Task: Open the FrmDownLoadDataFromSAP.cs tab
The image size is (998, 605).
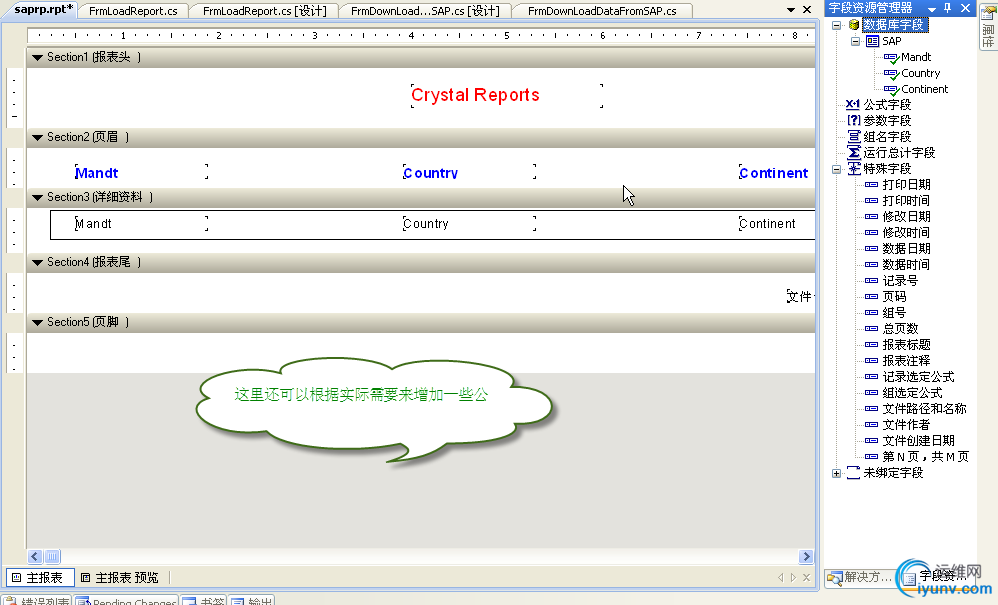Action: pyautogui.click(x=602, y=11)
